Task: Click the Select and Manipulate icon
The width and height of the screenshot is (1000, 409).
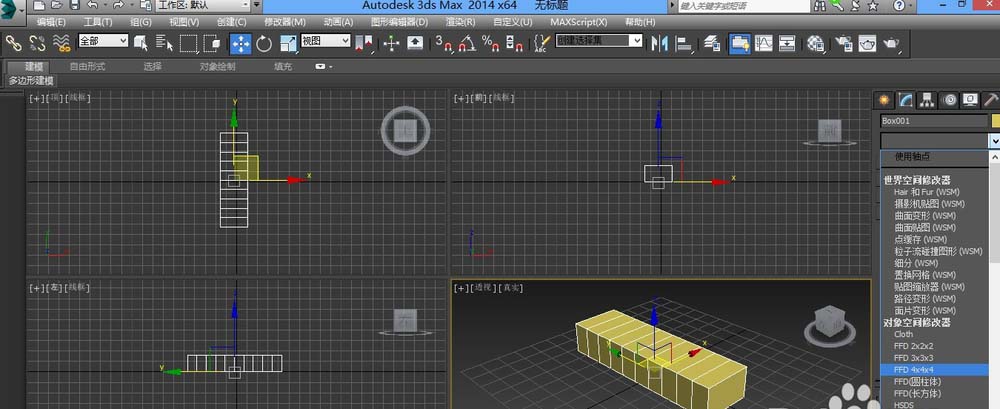Action: click(x=391, y=43)
